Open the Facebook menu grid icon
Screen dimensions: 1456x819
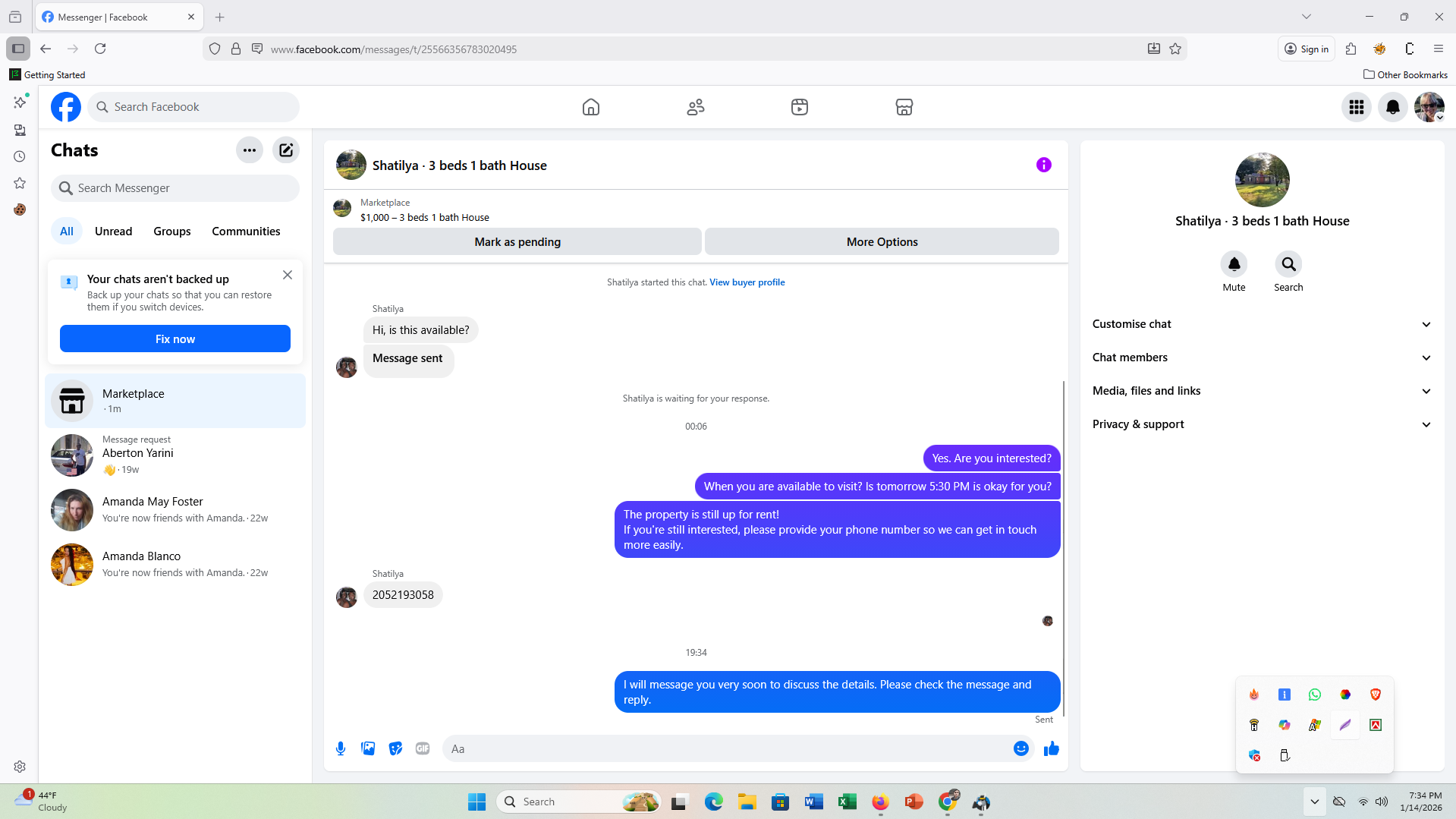coord(1357,107)
